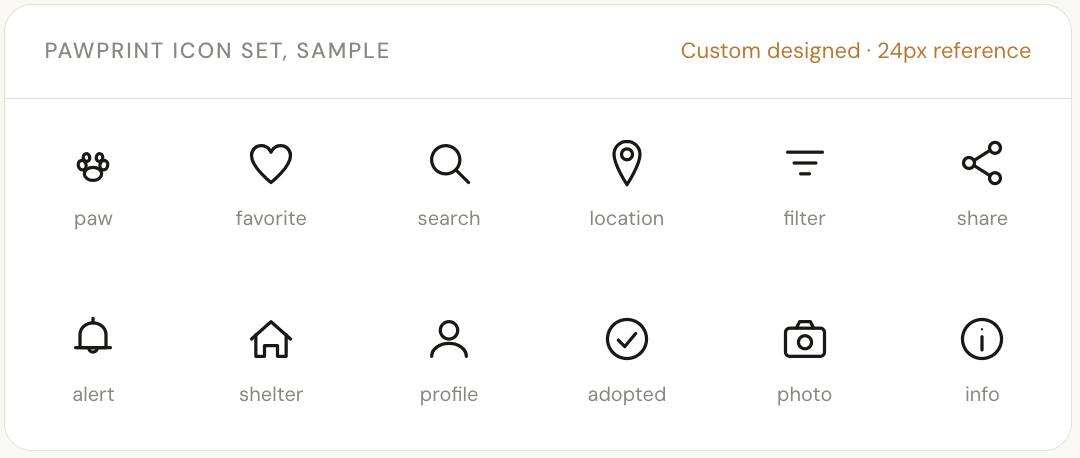Select the heart favorite icon
1080x458 pixels.
(x=271, y=163)
